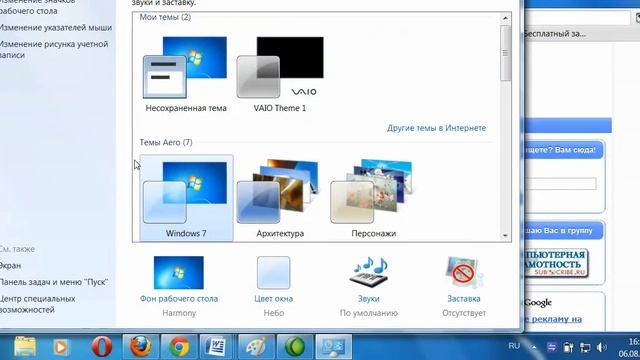This screenshot has height=360, width=640.
Task: Launch Opera browser from taskbar
Action: (x=101, y=347)
